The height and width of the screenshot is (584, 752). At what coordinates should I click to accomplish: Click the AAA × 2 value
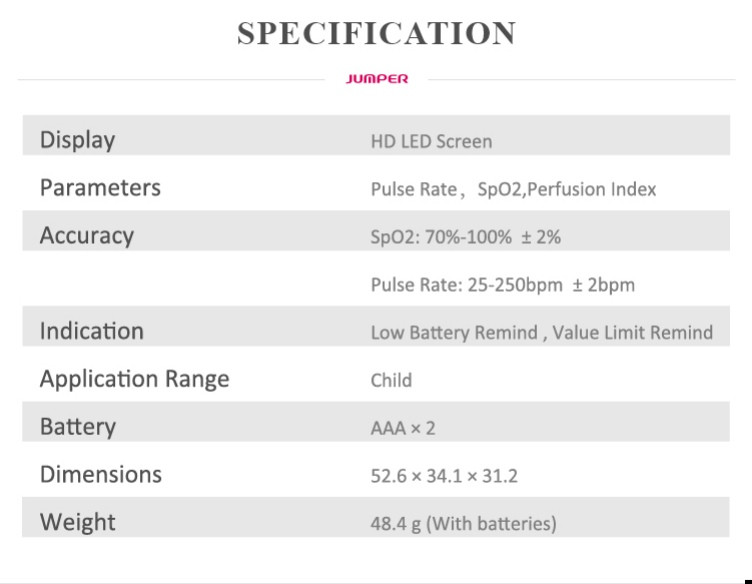(403, 428)
